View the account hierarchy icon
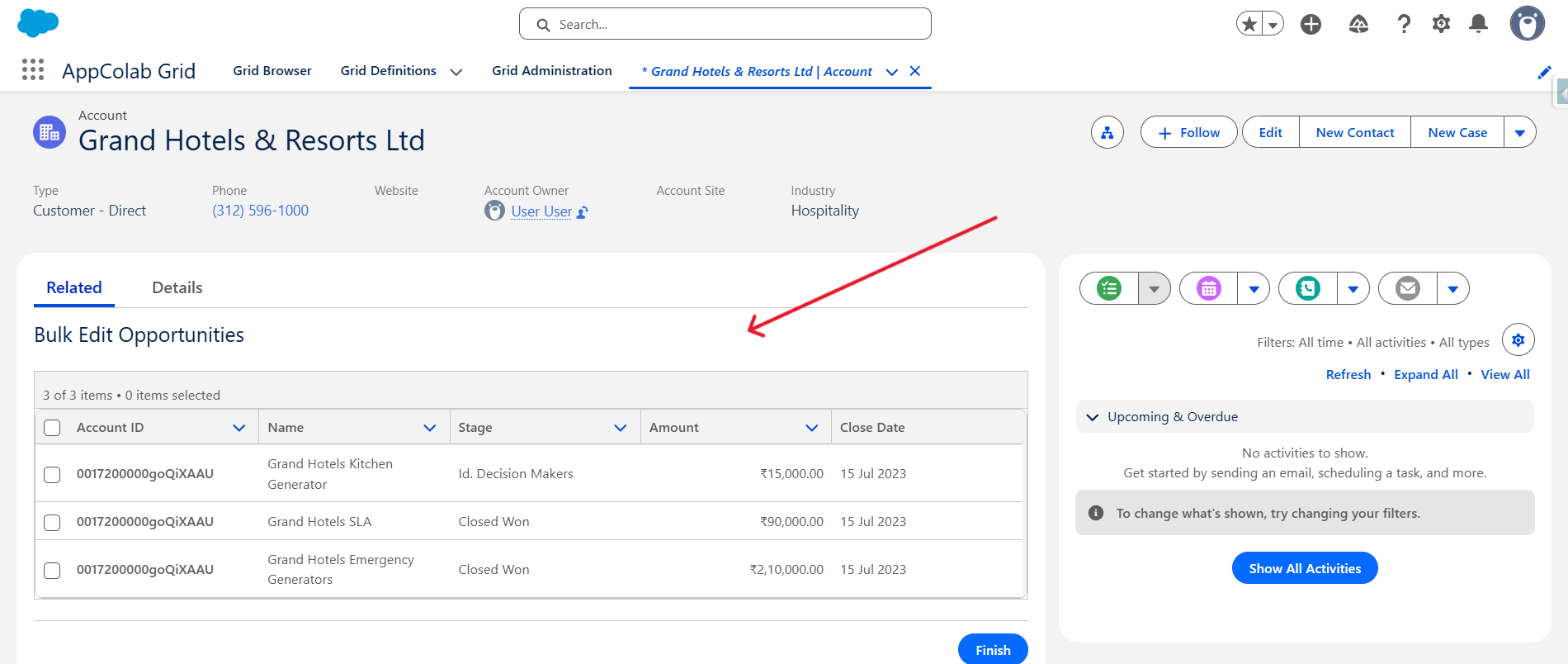This screenshot has width=1568, height=664. pos(1108,132)
